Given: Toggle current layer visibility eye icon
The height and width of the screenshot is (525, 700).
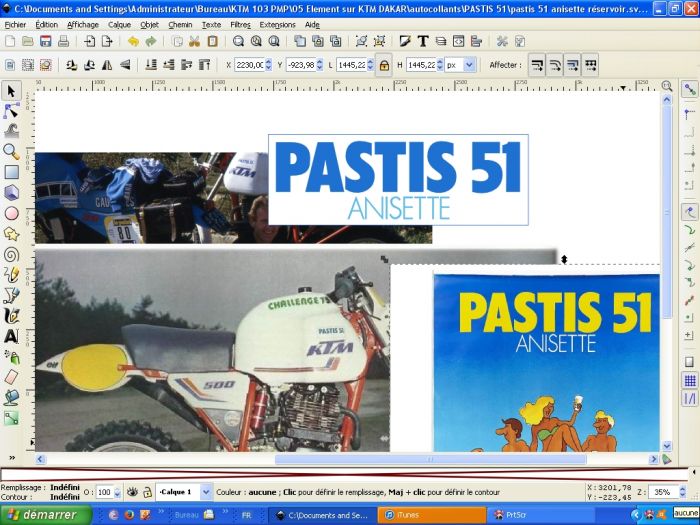Looking at the screenshot, I should (131, 492).
